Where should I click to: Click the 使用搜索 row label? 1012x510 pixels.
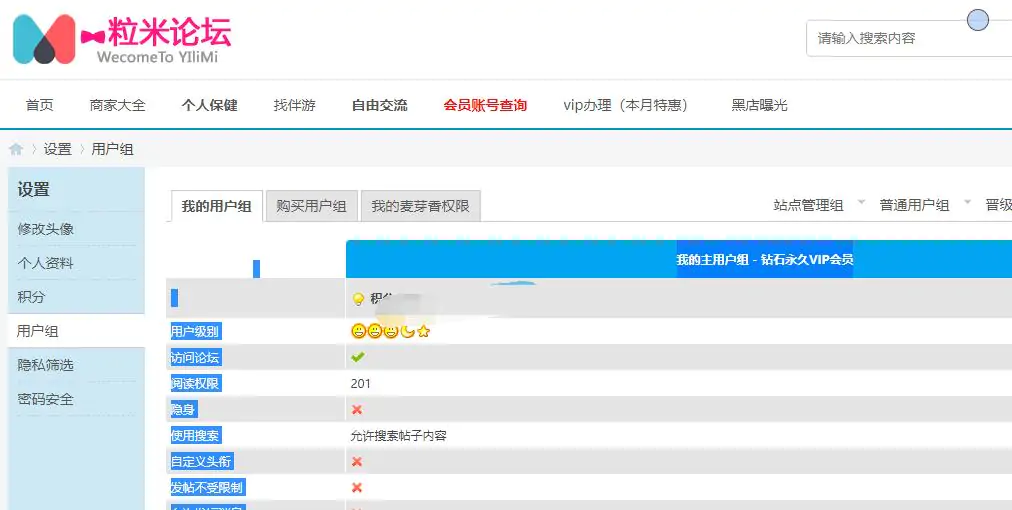click(195, 435)
